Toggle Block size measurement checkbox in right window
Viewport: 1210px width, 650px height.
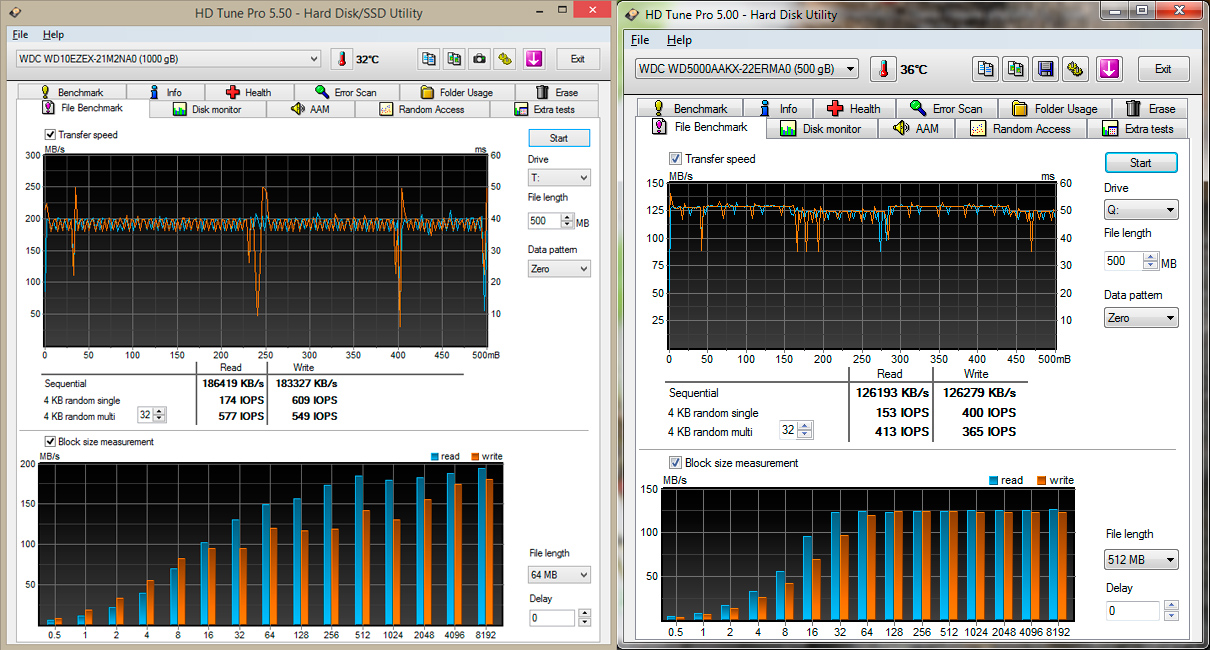tap(676, 463)
